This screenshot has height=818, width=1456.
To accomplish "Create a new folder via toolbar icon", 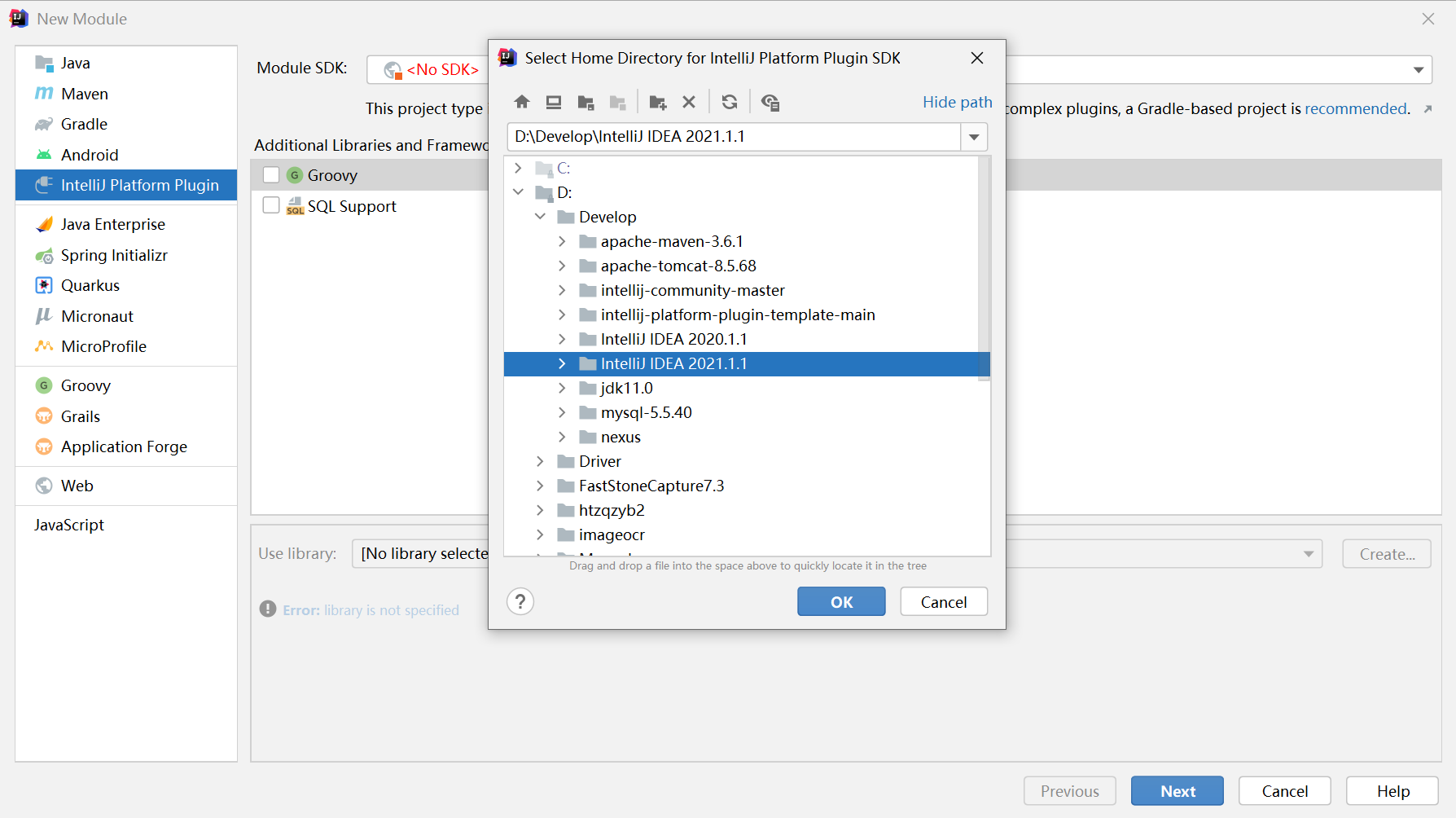I will coord(657,101).
